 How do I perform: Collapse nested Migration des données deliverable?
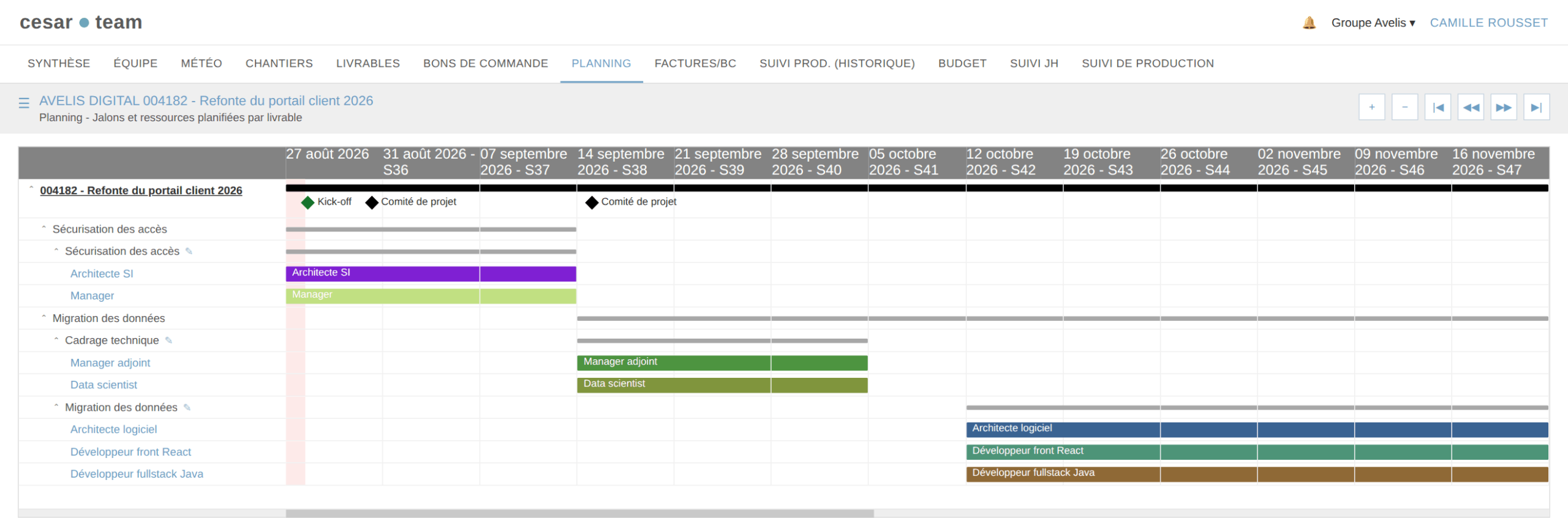[x=56, y=406]
